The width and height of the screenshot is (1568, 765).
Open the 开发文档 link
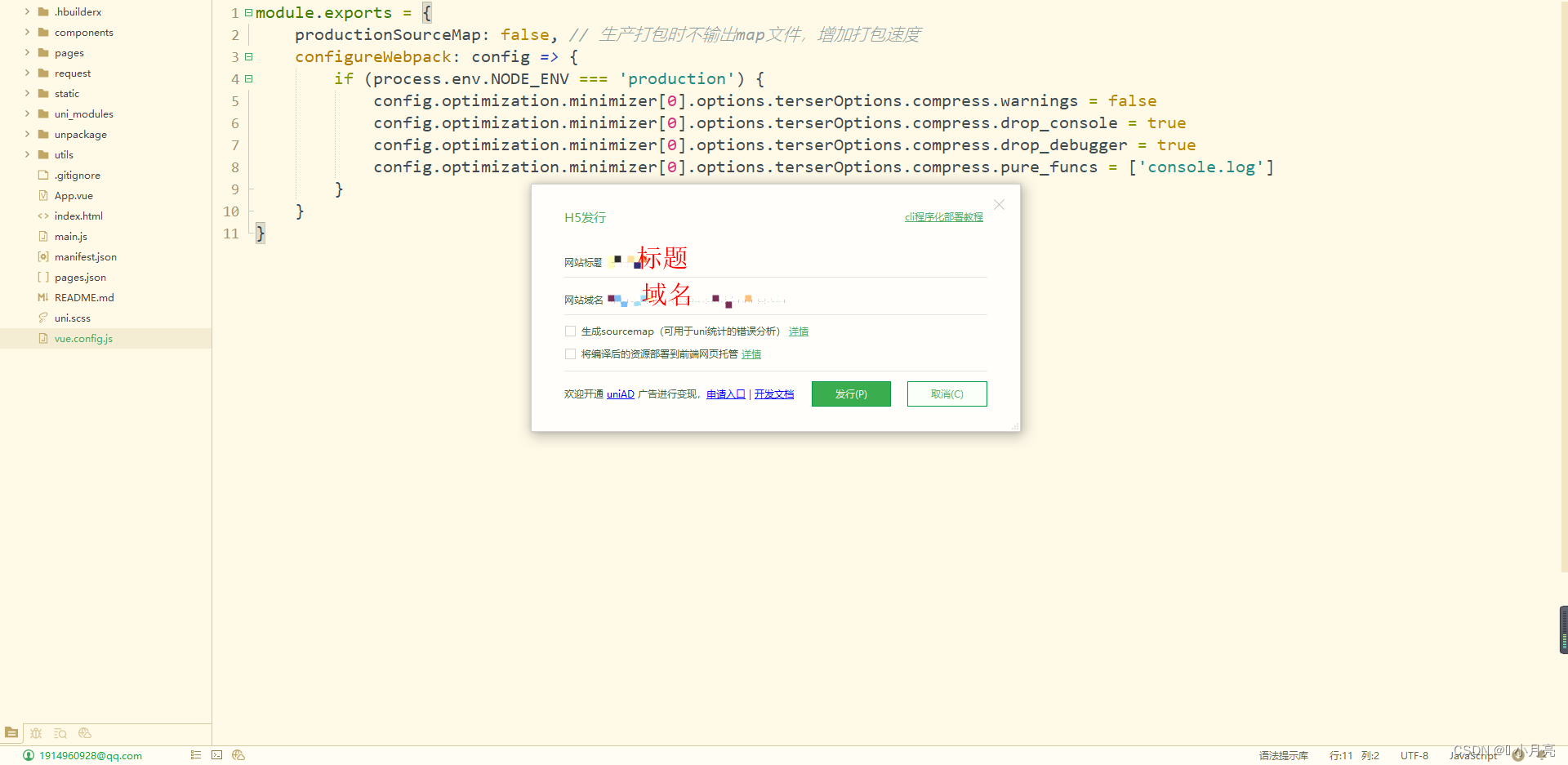774,394
